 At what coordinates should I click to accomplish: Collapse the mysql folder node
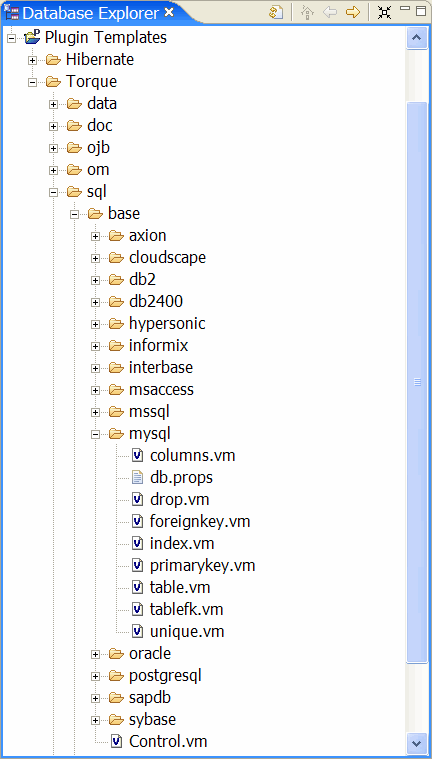tap(95, 434)
